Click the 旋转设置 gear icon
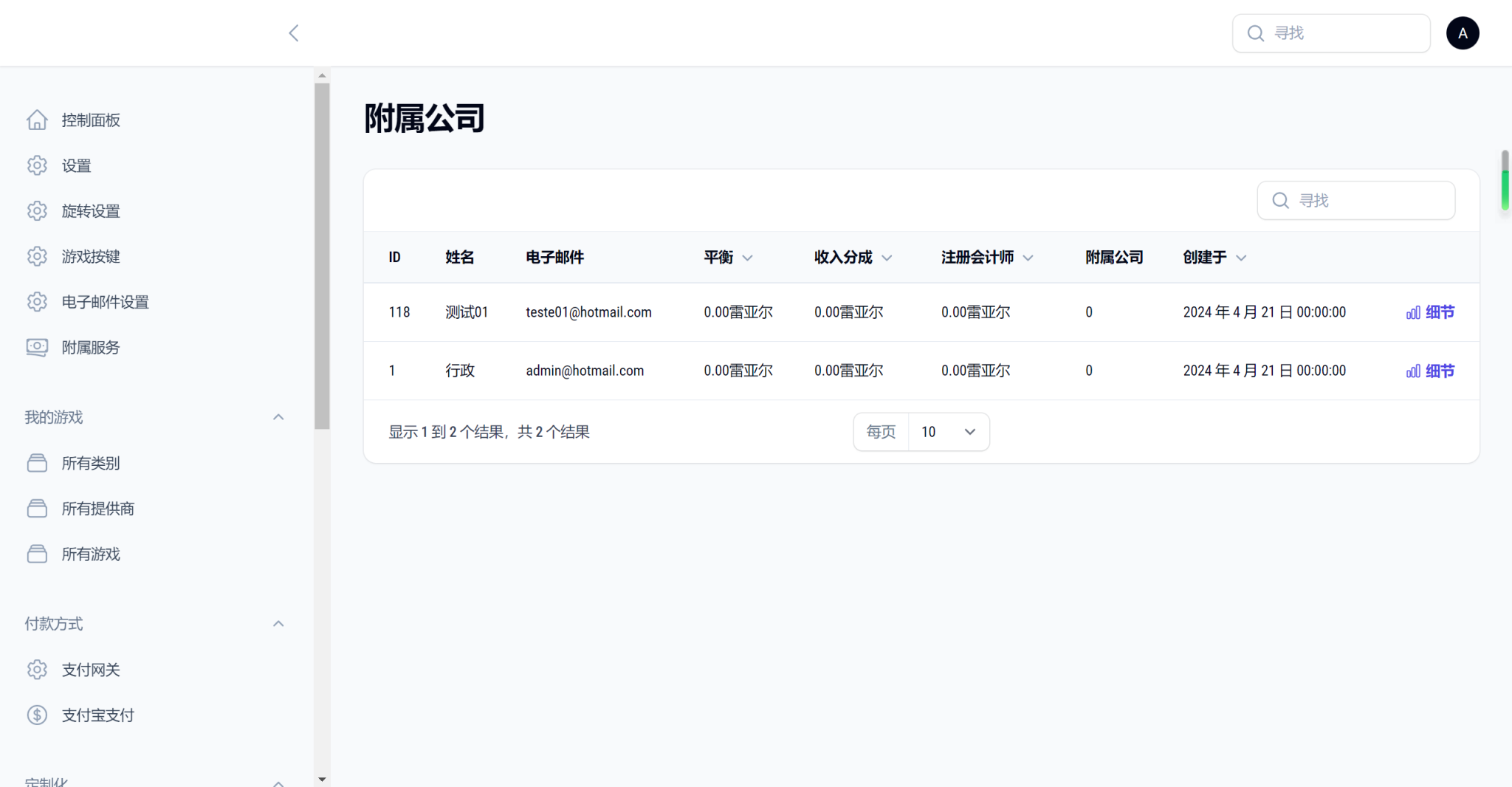This screenshot has width=1512, height=787. [x=37, y=211]
